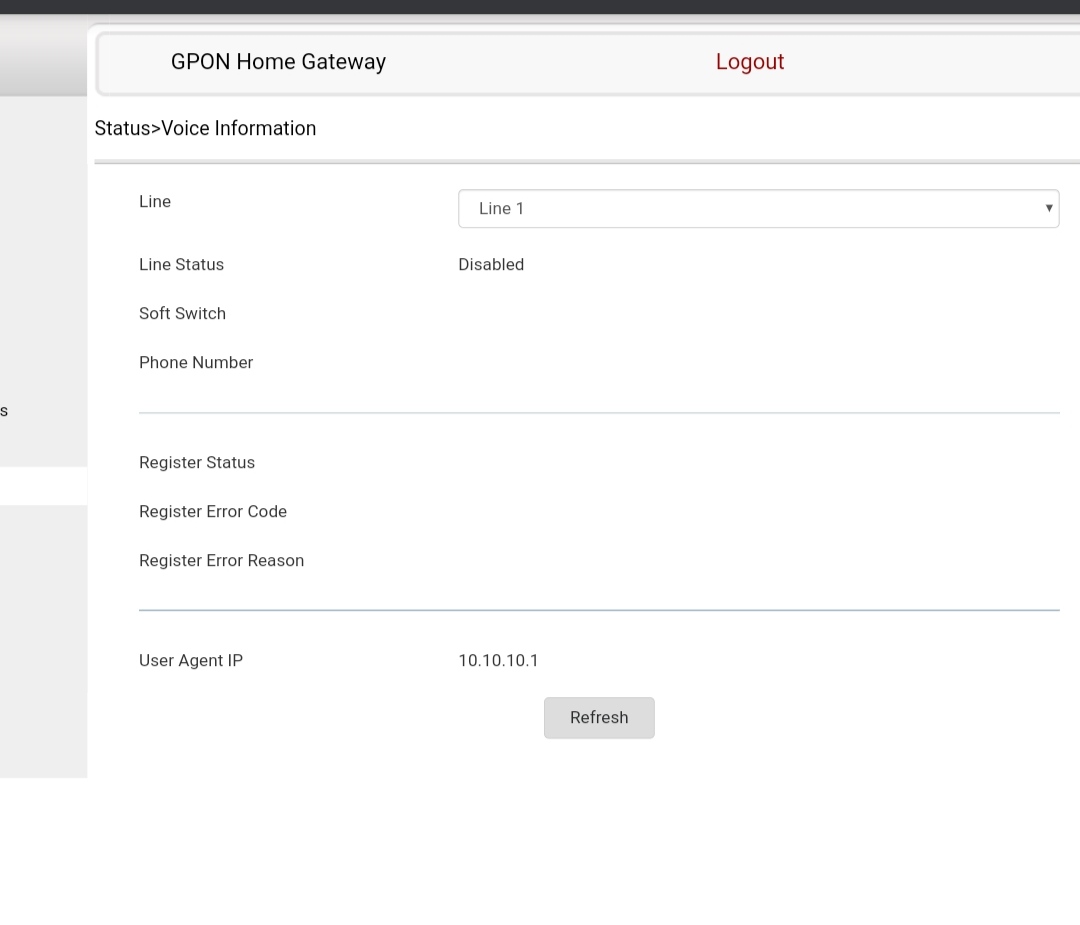Click the Logout link
The height and width of the screenshot is (925, 1080).
click(749, 62)
